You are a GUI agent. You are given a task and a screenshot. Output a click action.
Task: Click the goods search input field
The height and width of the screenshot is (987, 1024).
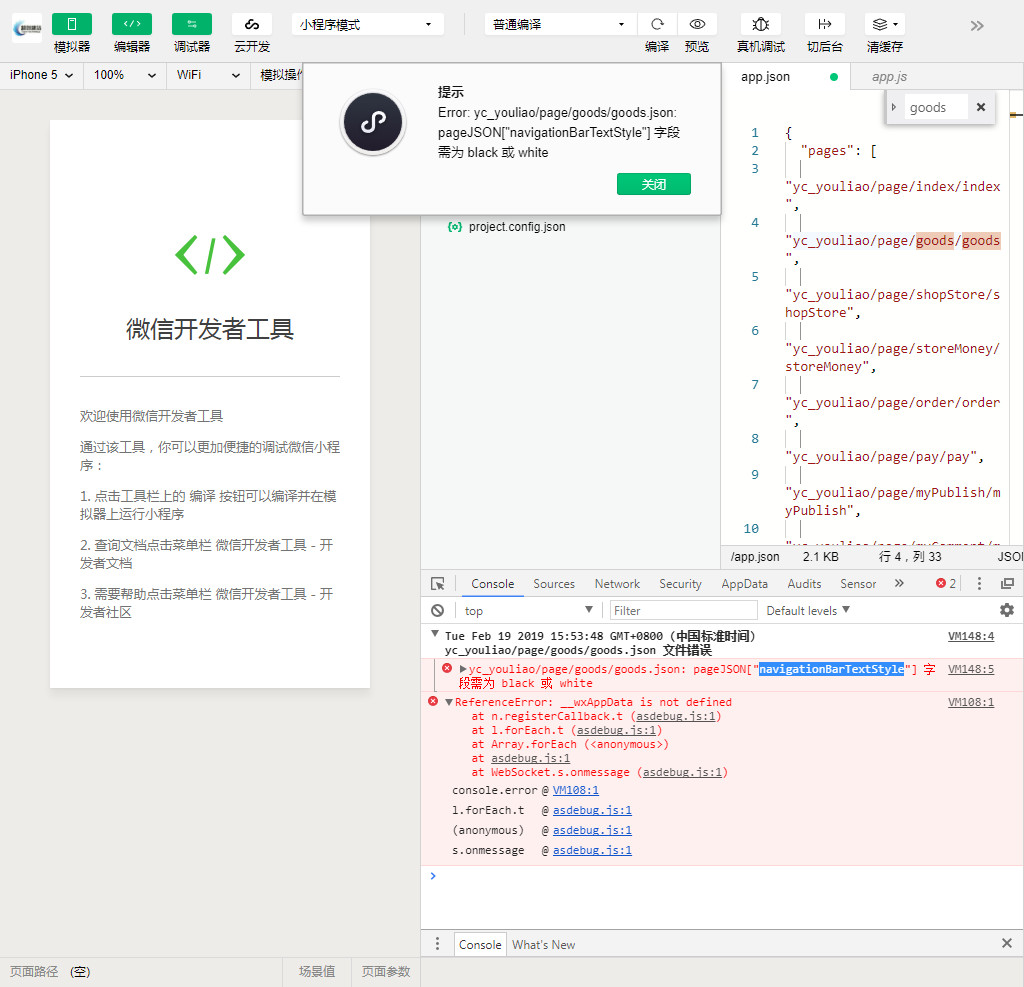(x=937, y=108)
